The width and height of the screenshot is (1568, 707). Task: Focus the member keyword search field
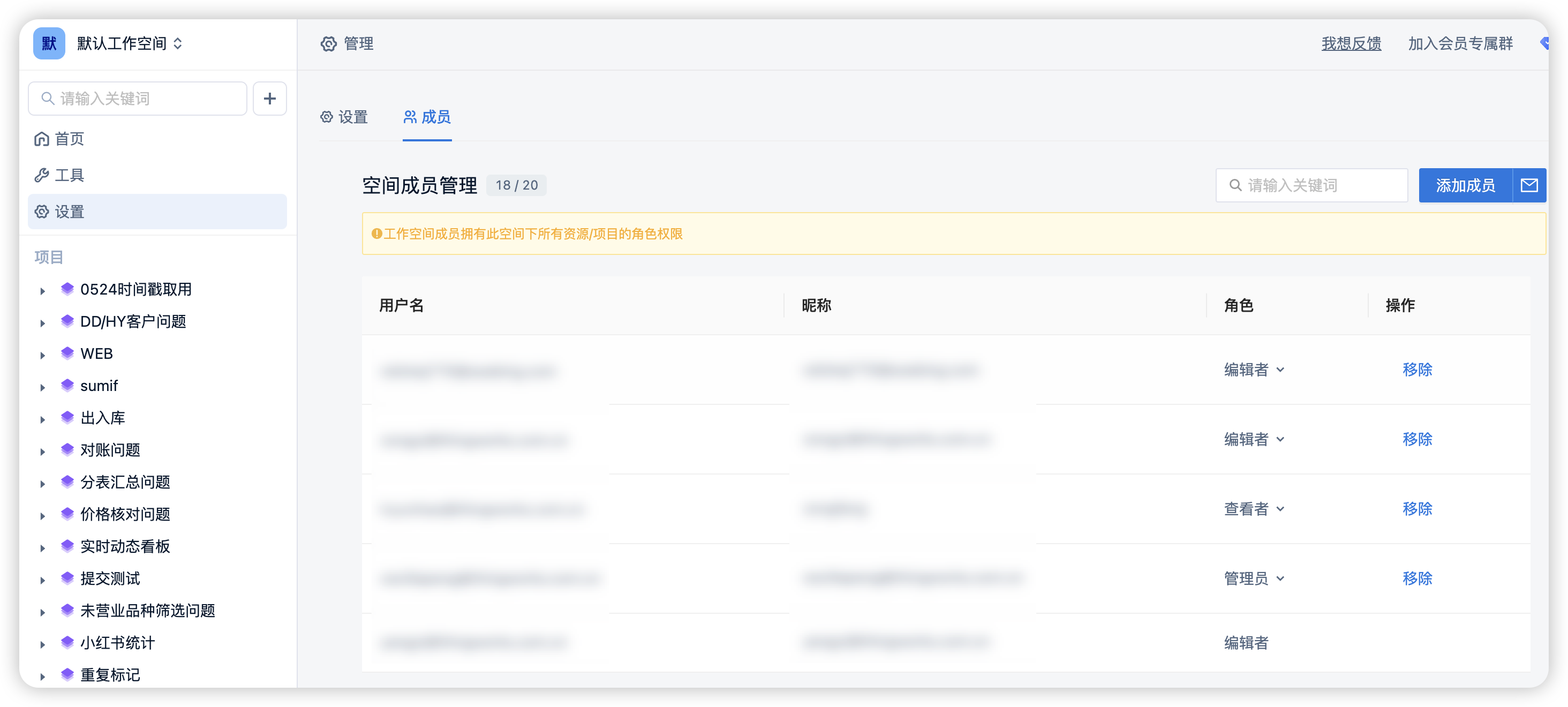click(x=1311, y=185)
